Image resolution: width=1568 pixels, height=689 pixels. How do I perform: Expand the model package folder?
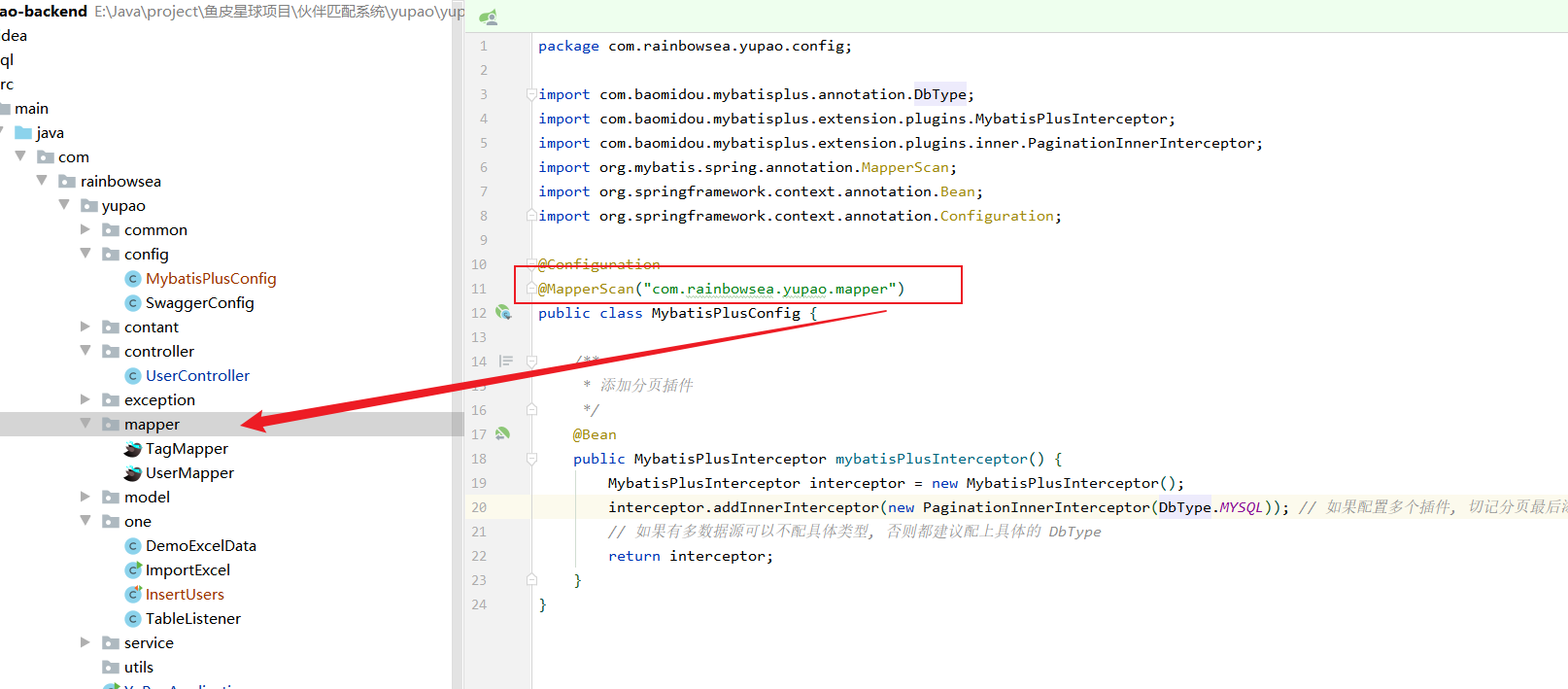click(x=85, y=497)
